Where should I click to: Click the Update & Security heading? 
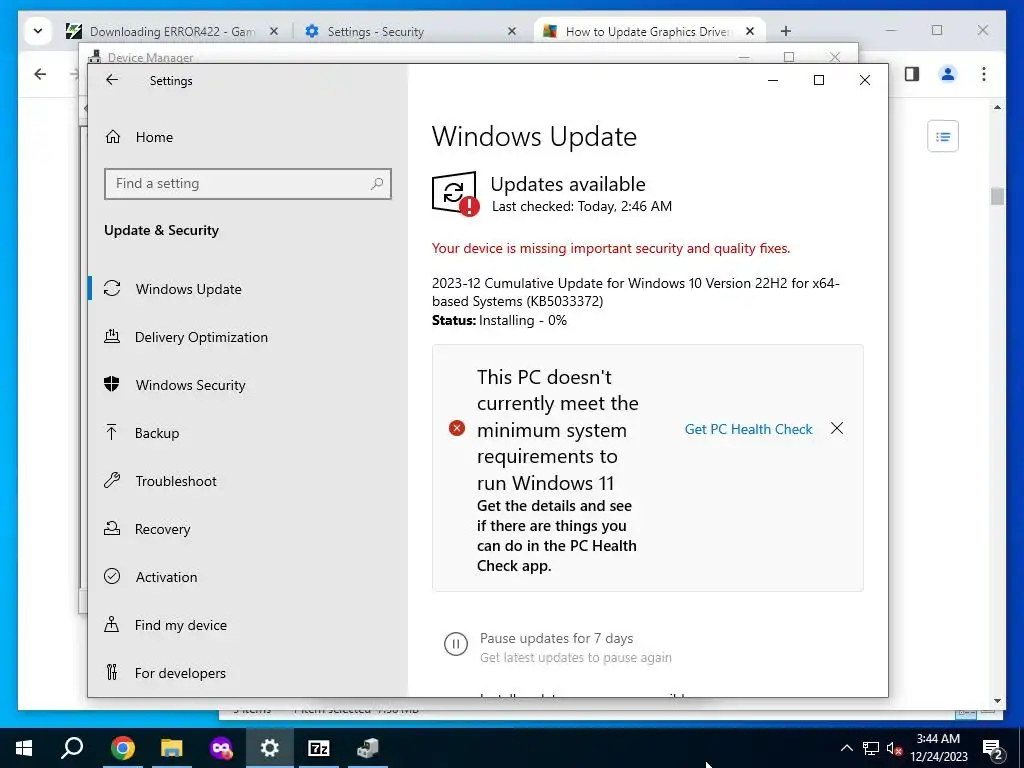coord(161,230)
